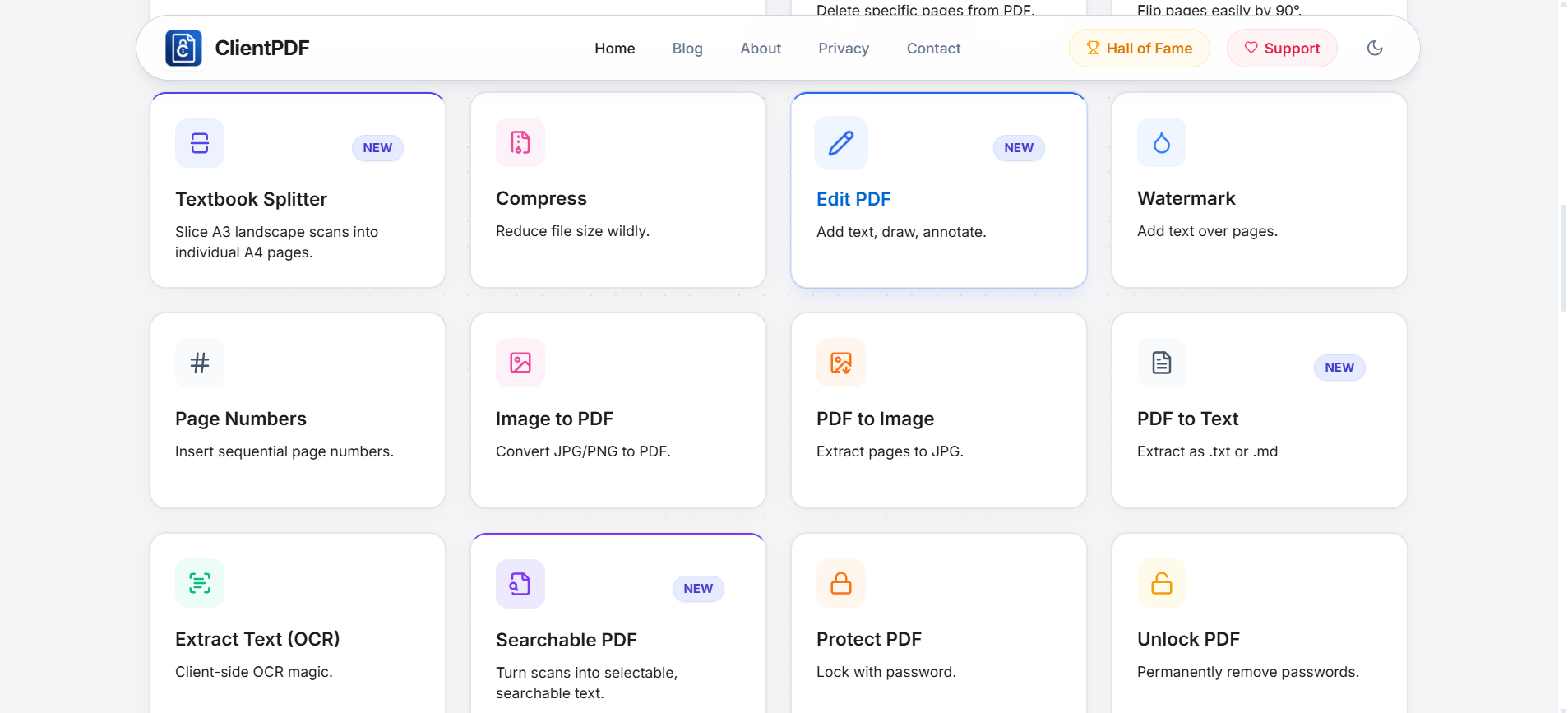Open the PDF to Text title
Viewport: 1568px width, 713px height.
1187,419
